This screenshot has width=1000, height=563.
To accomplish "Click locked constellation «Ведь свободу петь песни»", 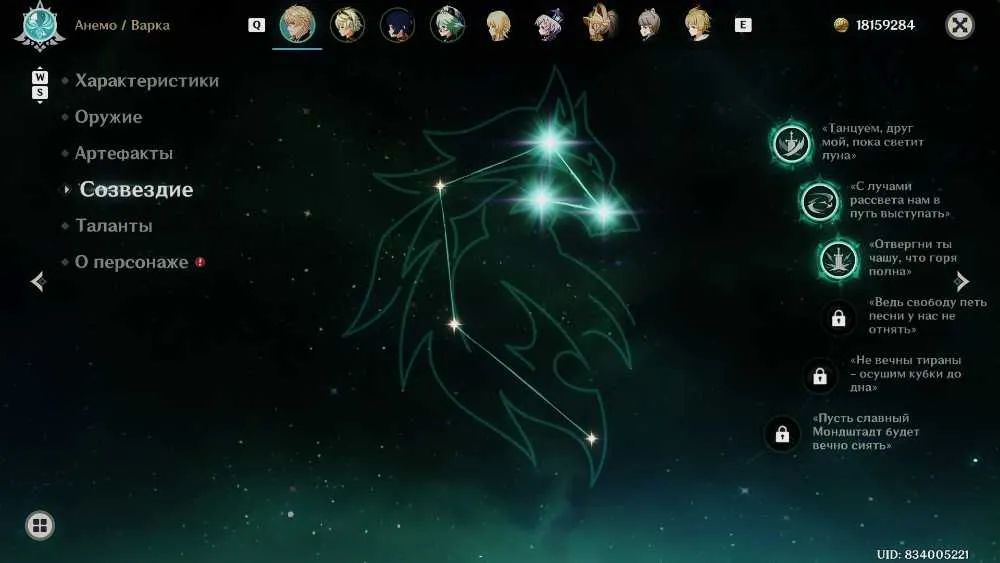I will pyautogui.click(x=838, y=318).
